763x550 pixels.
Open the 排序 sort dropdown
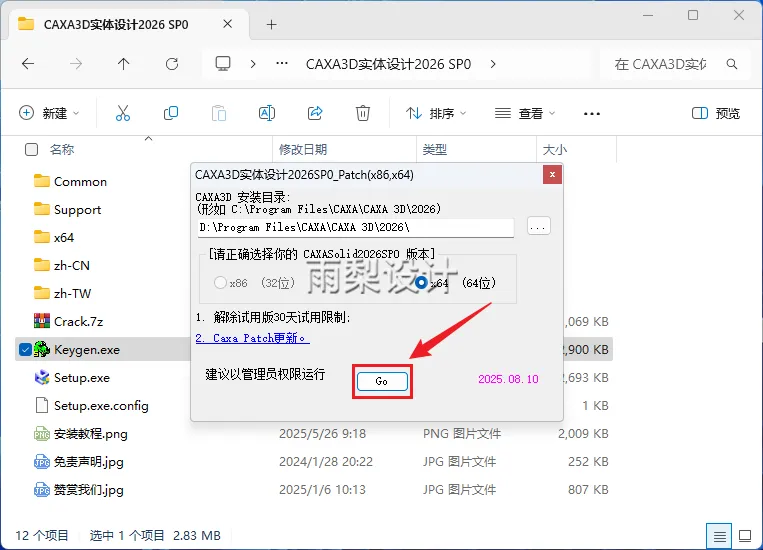(436, 113)
